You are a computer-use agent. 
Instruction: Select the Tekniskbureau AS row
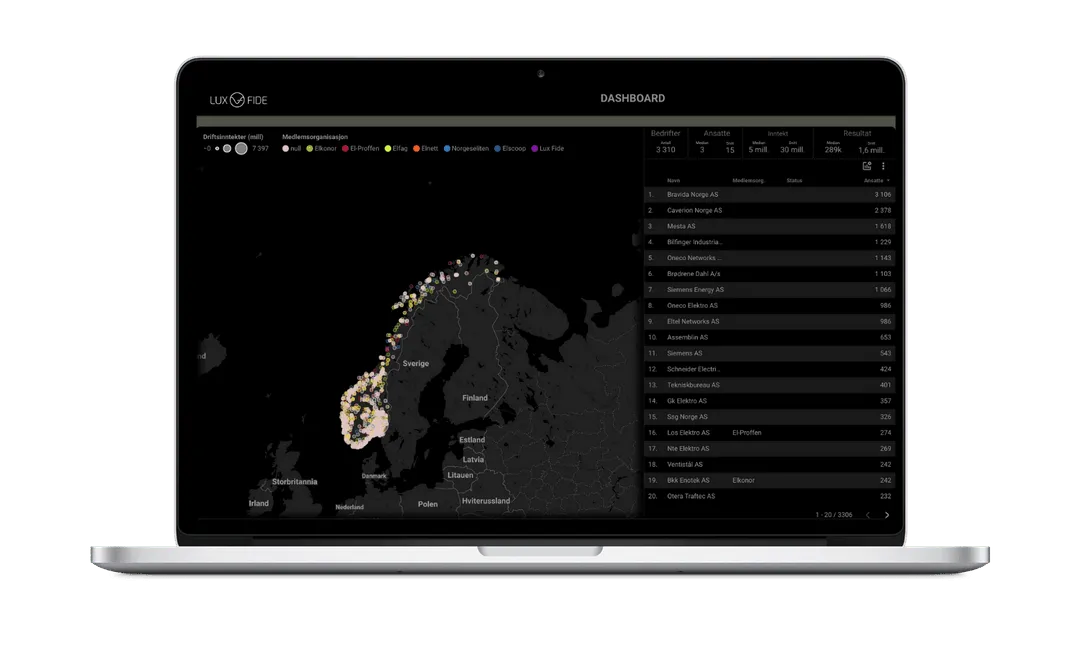(769, 385)
